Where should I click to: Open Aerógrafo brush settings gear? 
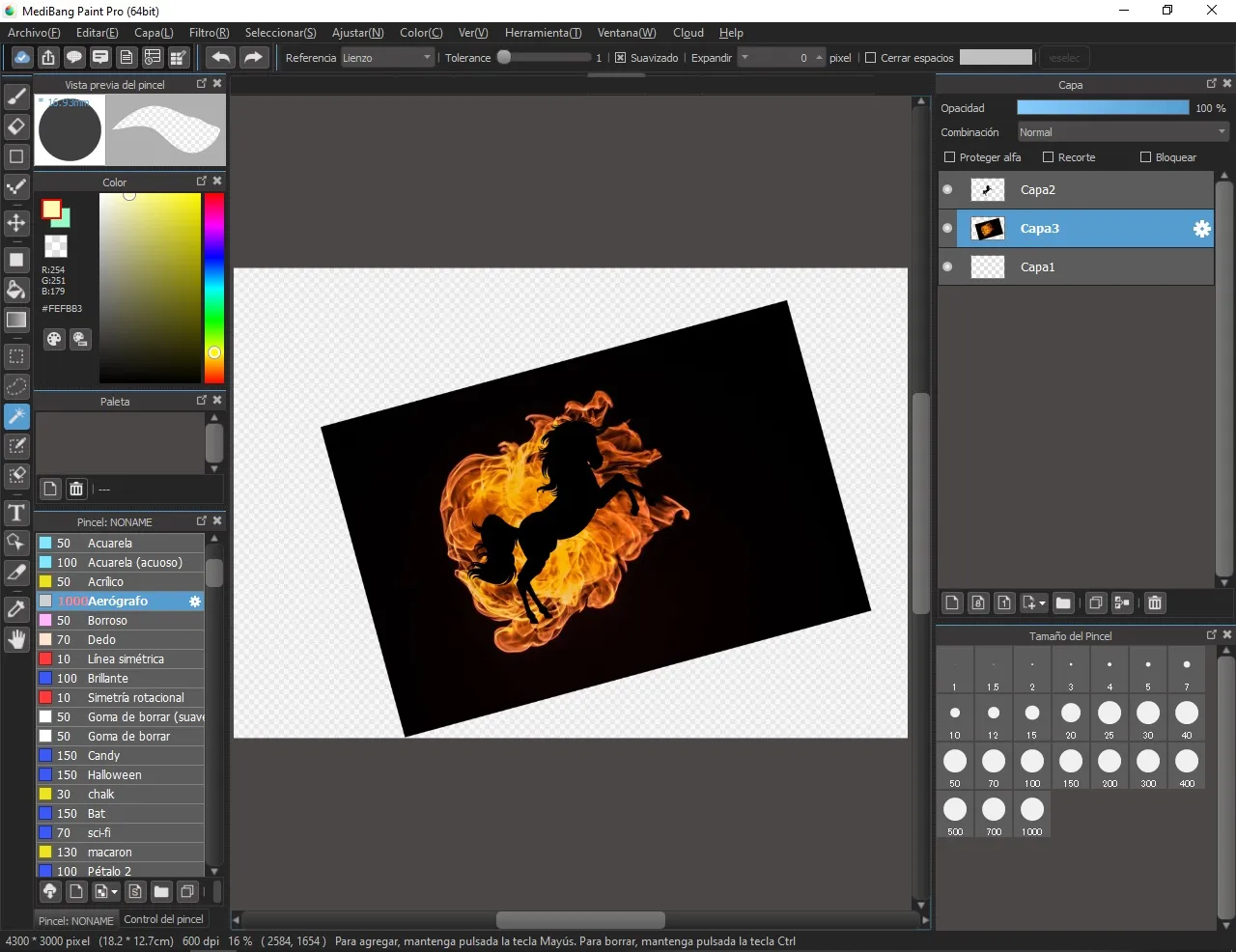pyautogui.click(x=195, y=602)
